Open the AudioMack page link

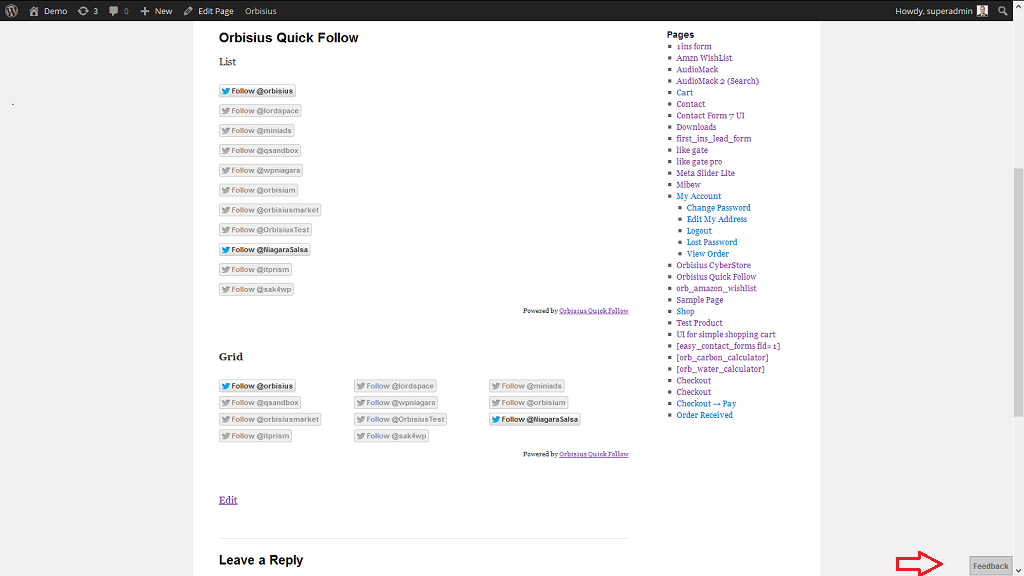tap(697, 69)
